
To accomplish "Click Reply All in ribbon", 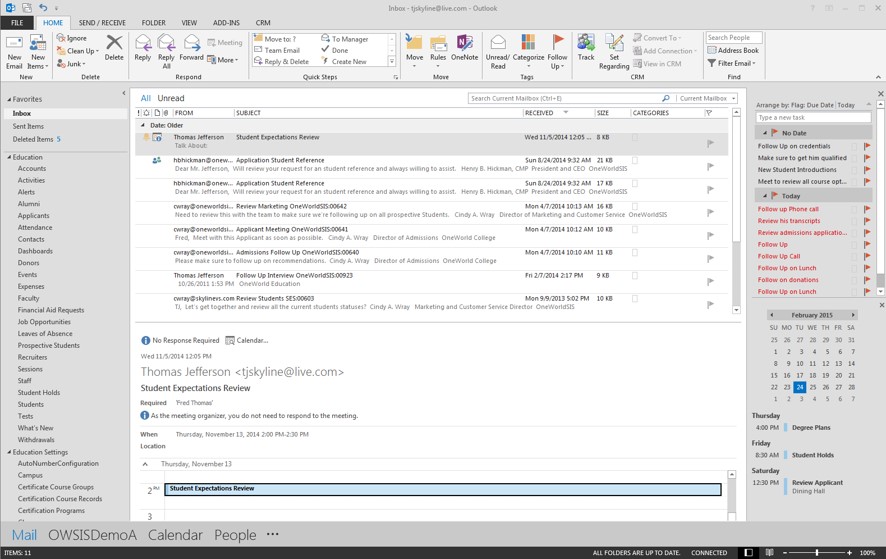I will tap(166, 52).
